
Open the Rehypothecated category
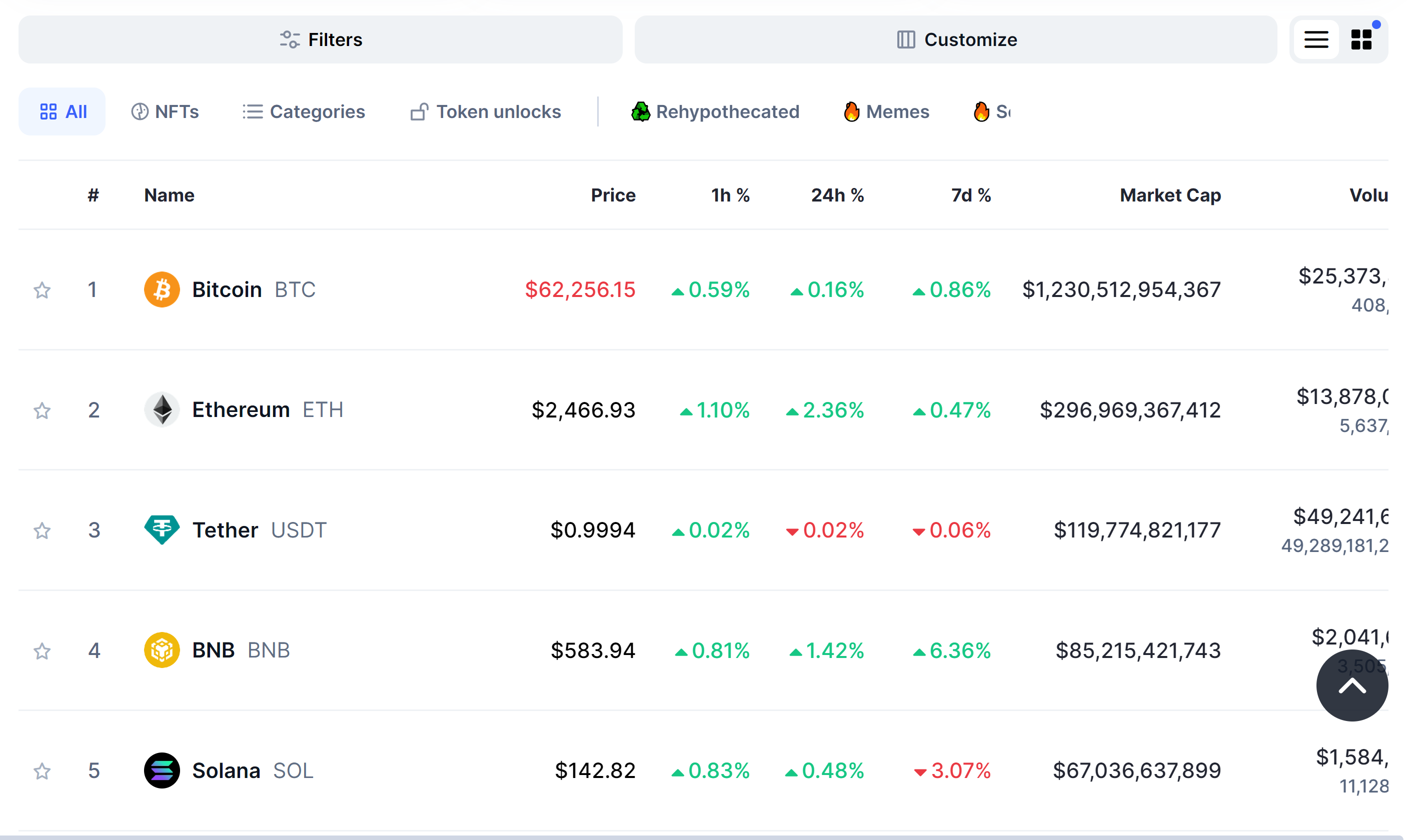click(716, 111)
